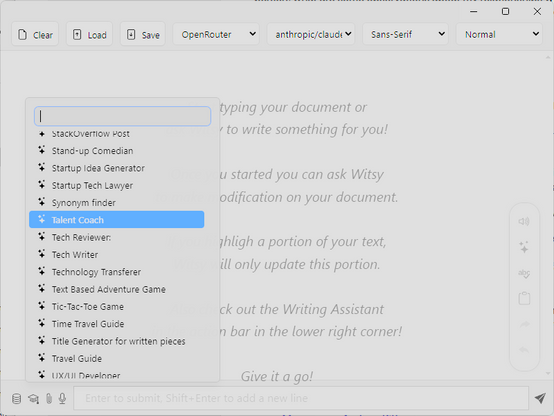The image size is (554, 416).
Task: Click the send message paper-plane icon
Action: (540, 398)
